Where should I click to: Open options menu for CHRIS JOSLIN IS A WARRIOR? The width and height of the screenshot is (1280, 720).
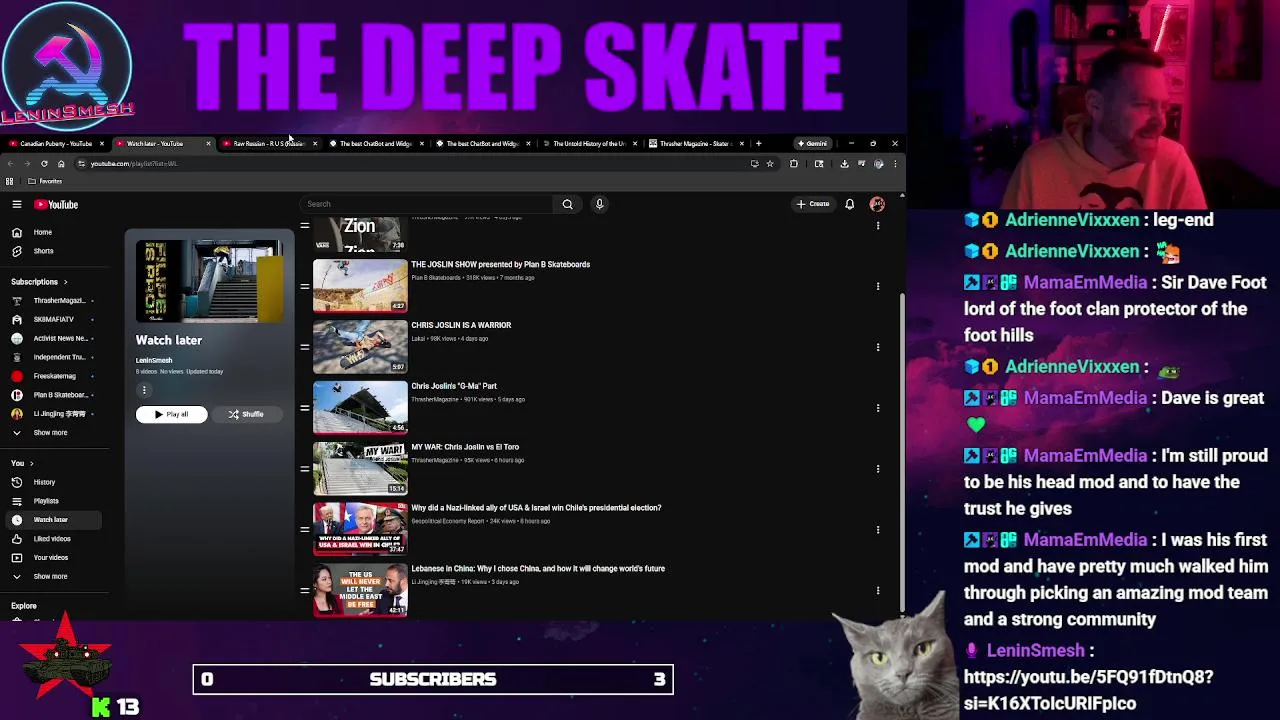pos(878,347)
